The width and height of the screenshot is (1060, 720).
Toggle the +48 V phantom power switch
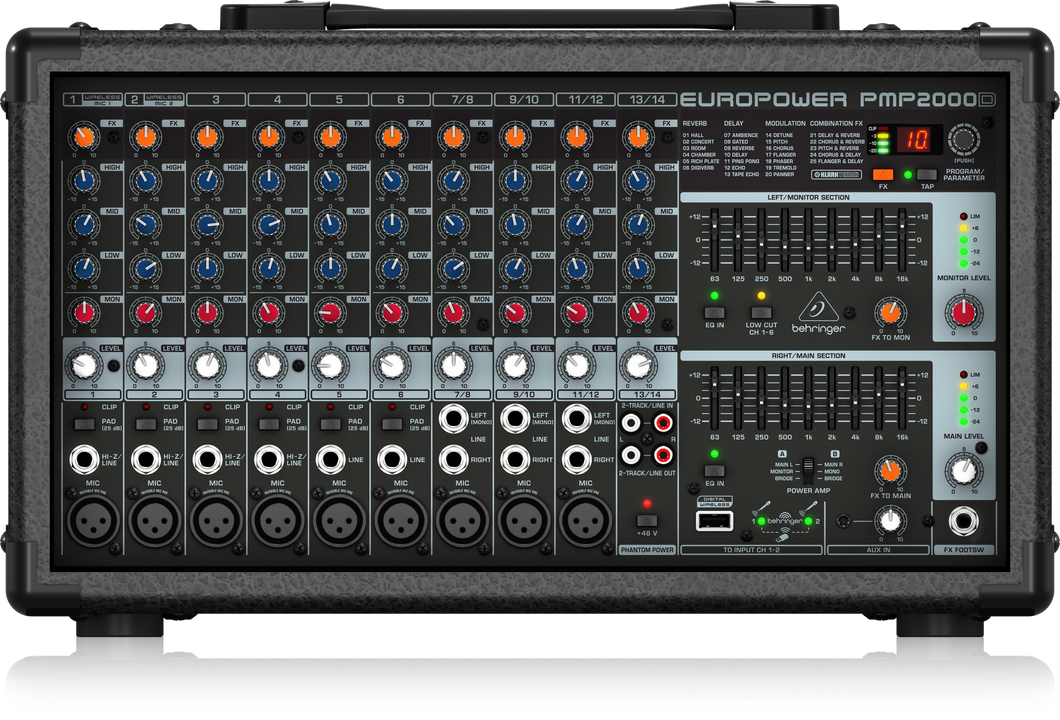pyautogui.click(x=648, y=522)
